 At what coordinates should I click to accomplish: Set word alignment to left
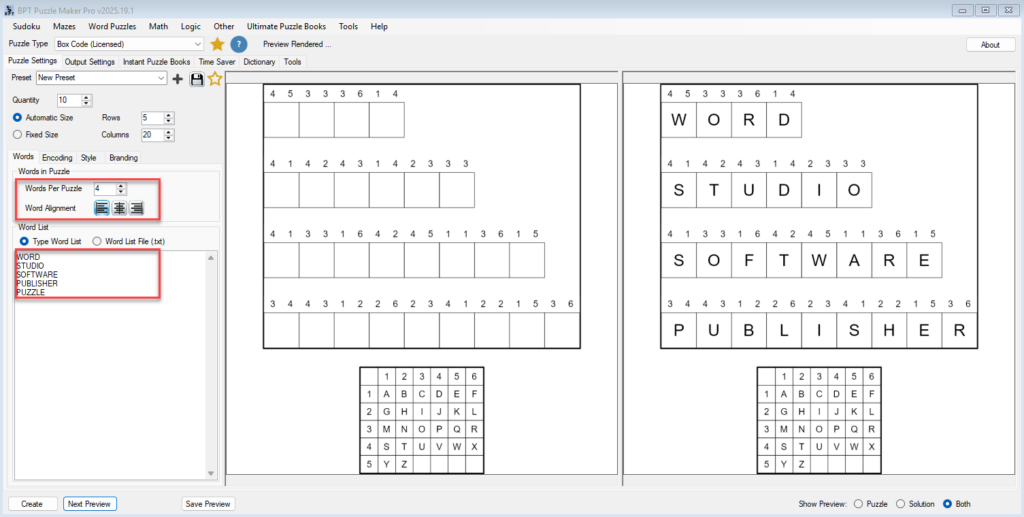102,208
